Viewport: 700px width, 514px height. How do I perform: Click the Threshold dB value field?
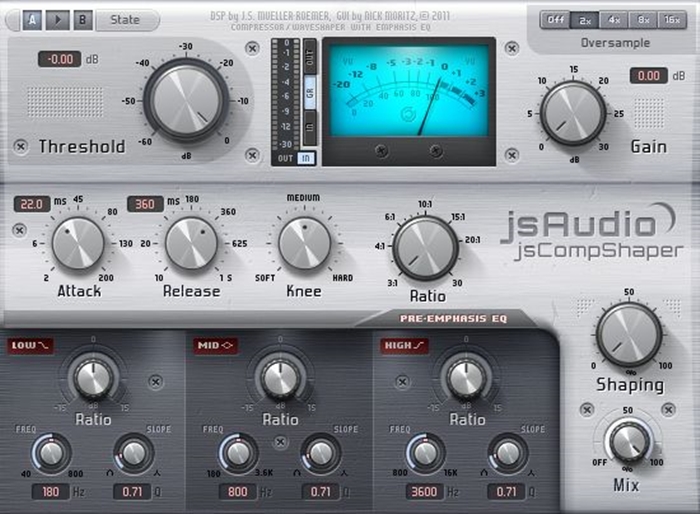(59, 59)
